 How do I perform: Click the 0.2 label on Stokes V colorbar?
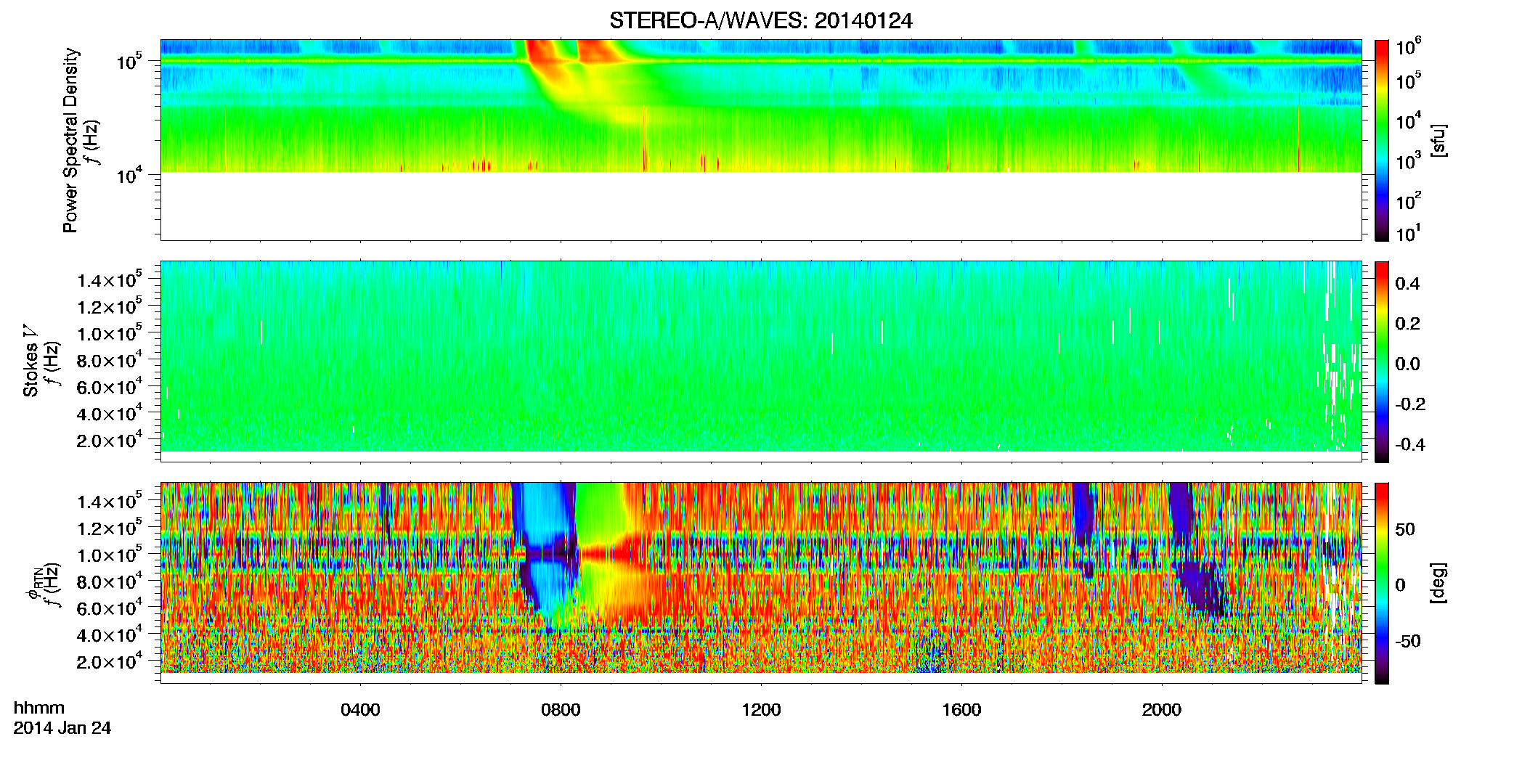[x=1407, y=324]
